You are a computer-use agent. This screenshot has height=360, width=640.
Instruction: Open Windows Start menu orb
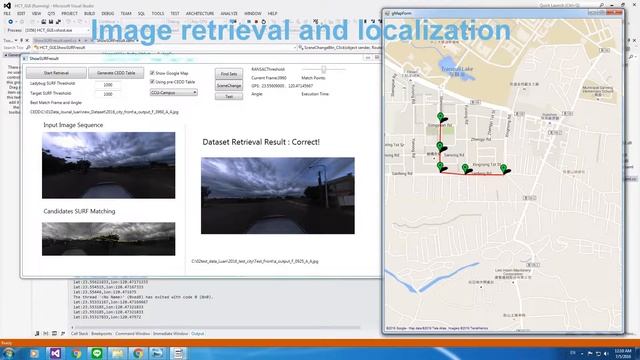point(9,353)
